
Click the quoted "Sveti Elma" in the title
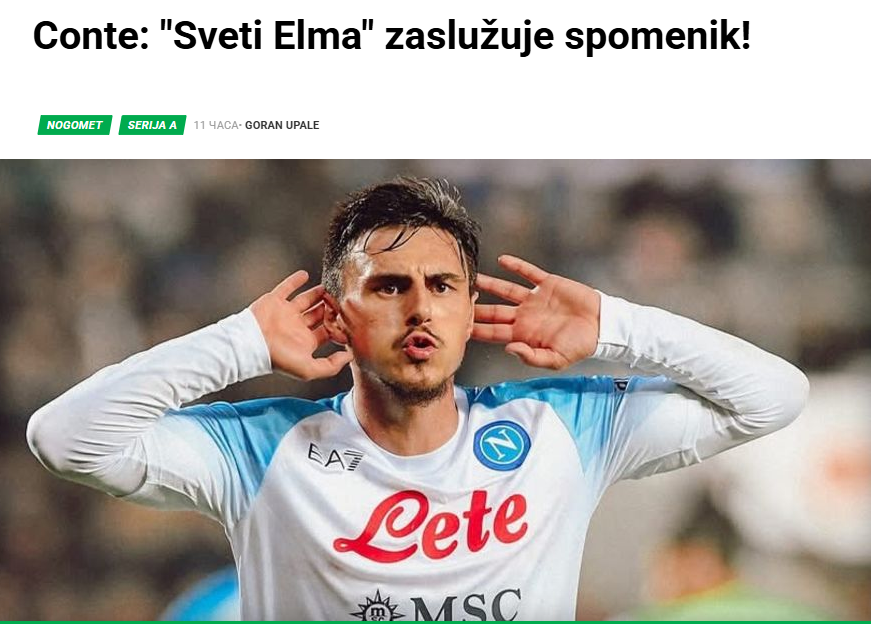click(x=265, y=36)
